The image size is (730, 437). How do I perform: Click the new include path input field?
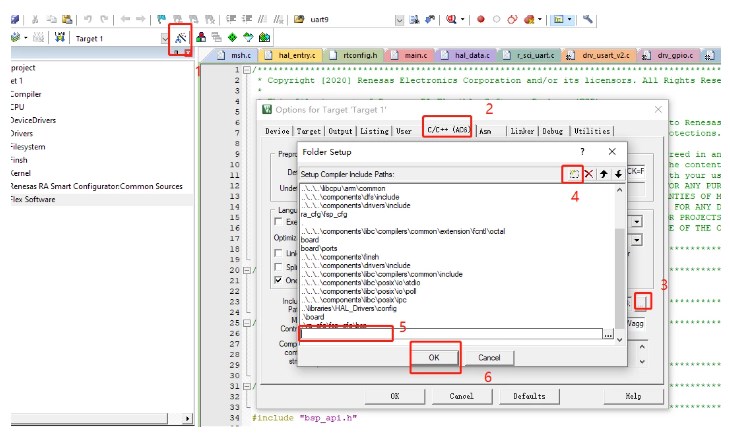click(451, 334)
